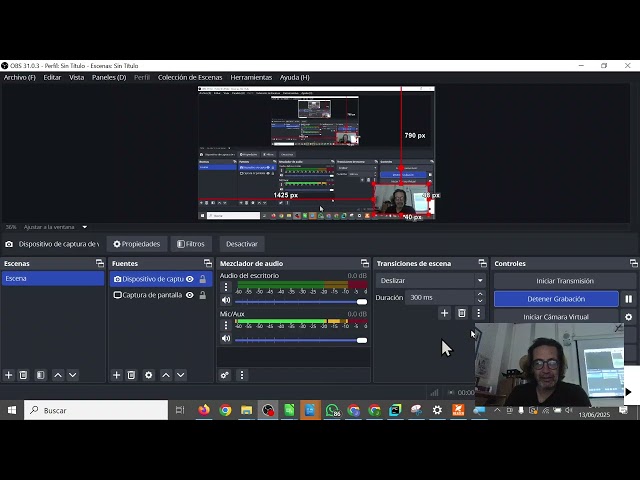Move scene down arrow in Escenas
Viewport: 640px width, 480px height.
[73, 375]
